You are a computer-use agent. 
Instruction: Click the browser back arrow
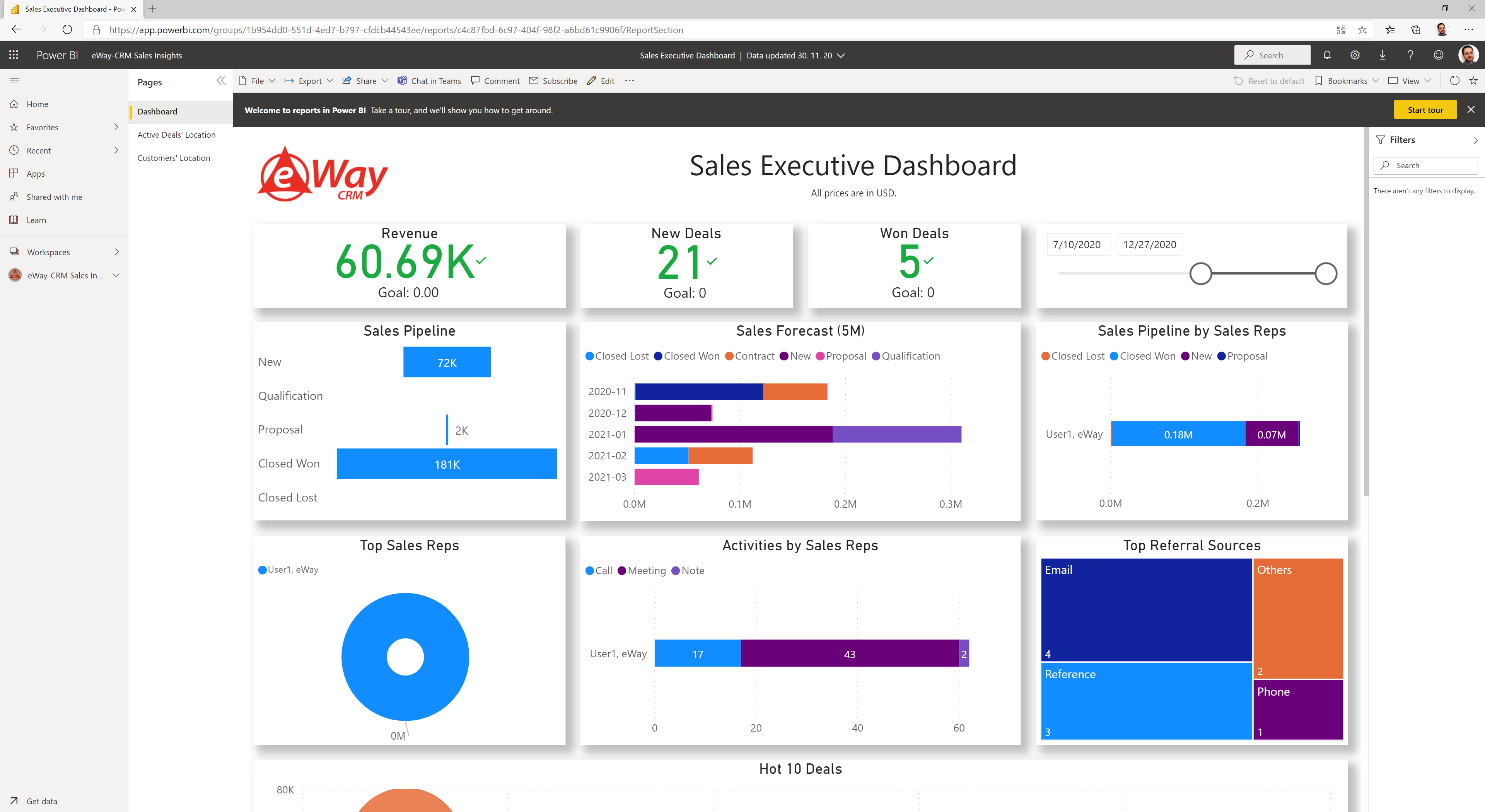[16, 29]
